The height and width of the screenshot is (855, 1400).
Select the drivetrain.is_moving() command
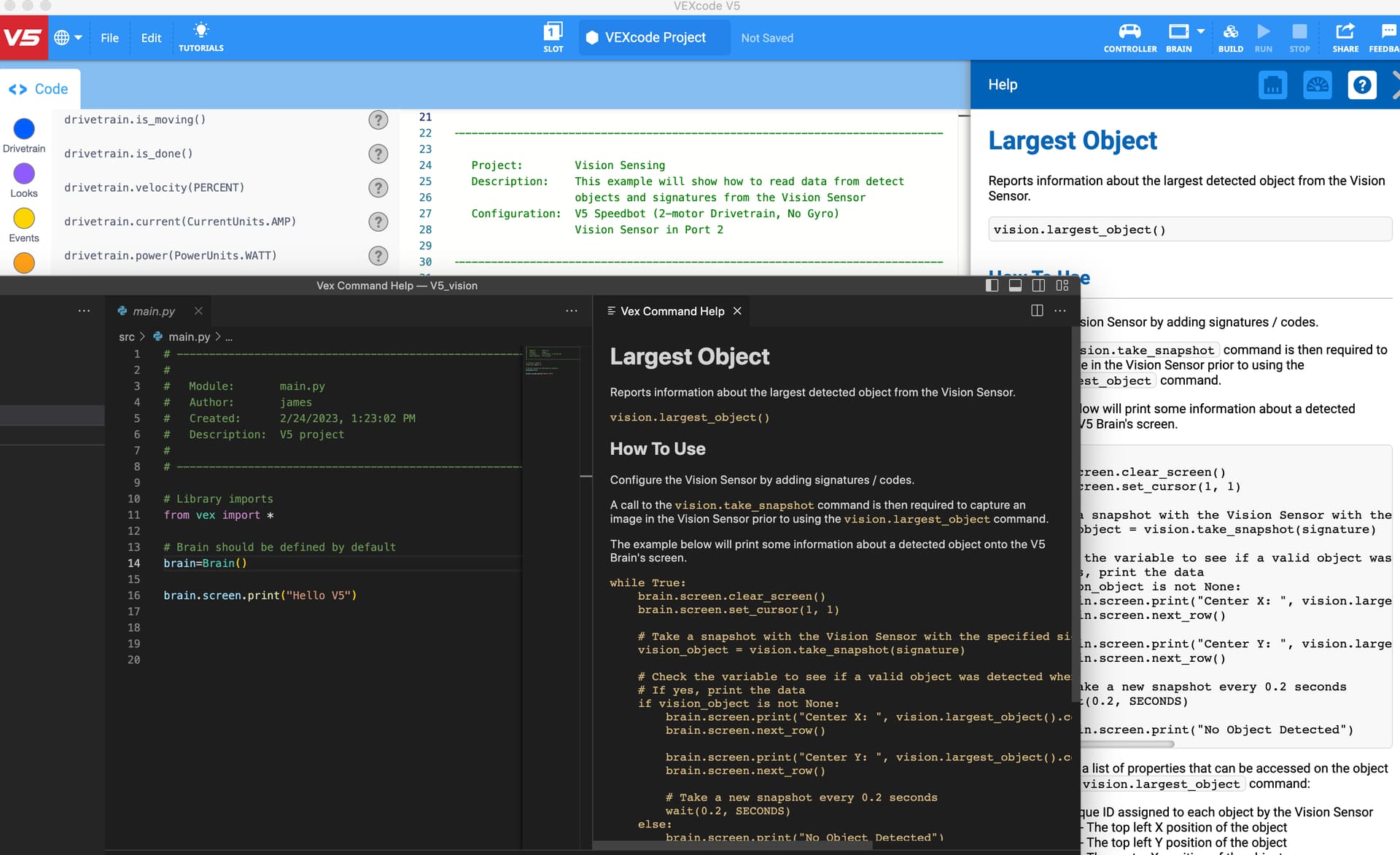[135, 120]
